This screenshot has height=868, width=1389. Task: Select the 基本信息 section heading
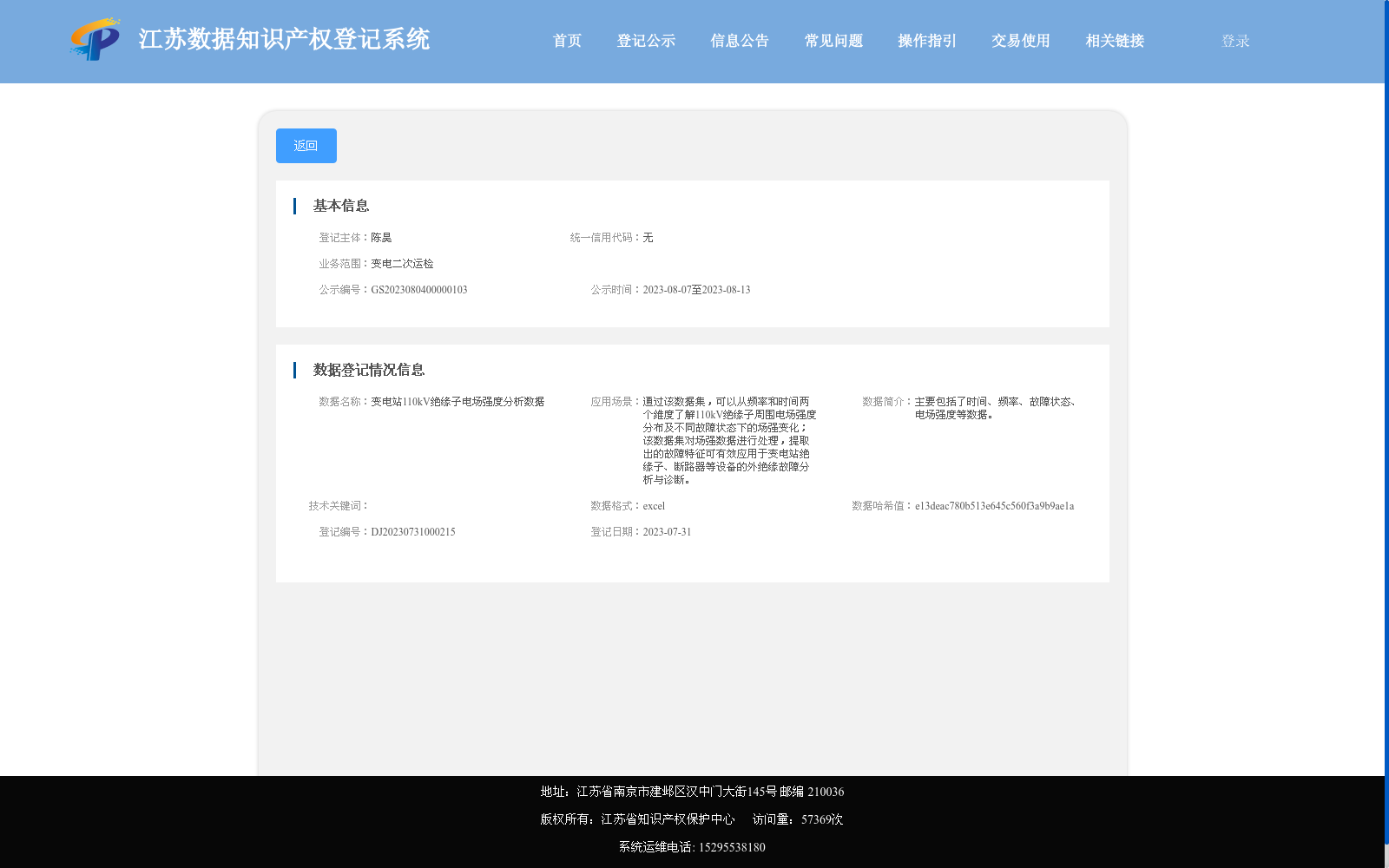pos(341,206)
